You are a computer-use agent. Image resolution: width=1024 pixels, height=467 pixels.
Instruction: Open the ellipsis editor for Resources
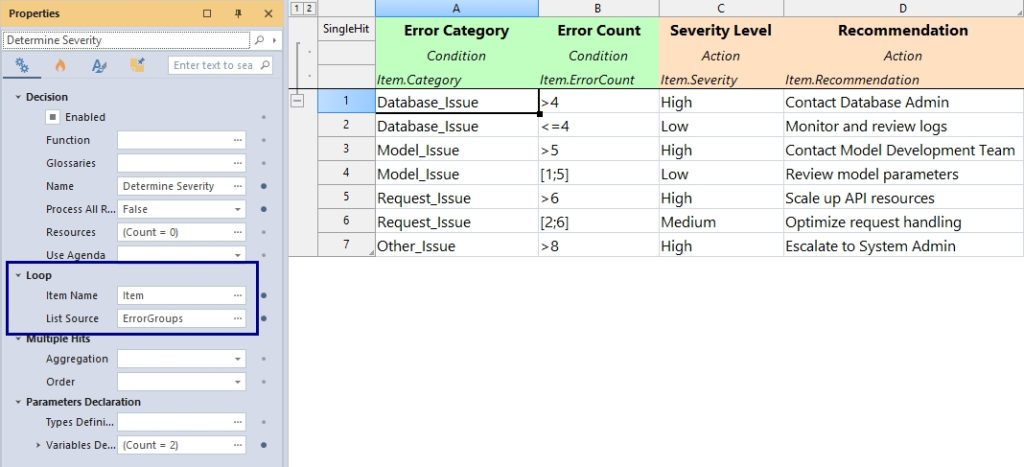pos(237,233)
